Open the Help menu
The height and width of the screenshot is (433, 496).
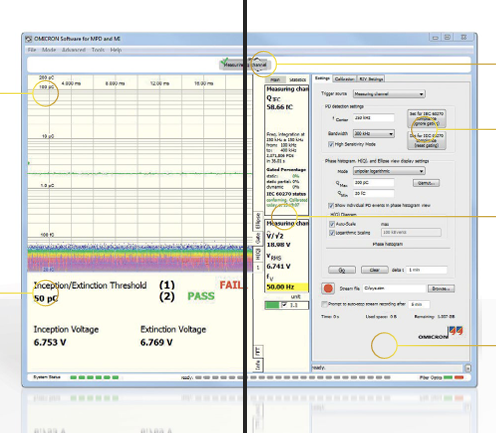[x=116, y=50]
